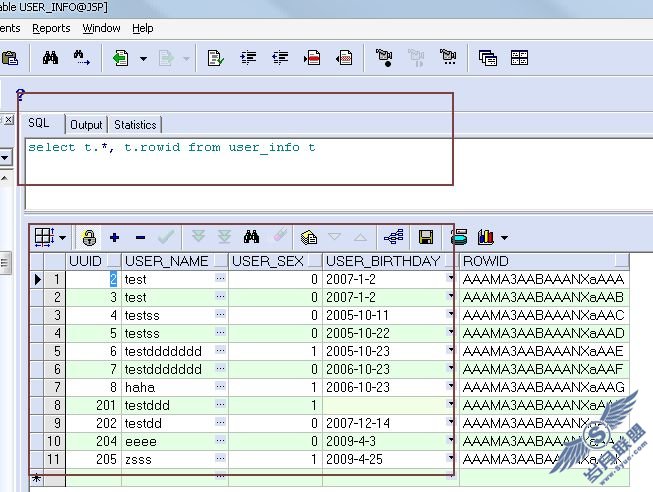
Task: Click the Find next binoculars-arrow icon
Action: [x=81, y=57]
